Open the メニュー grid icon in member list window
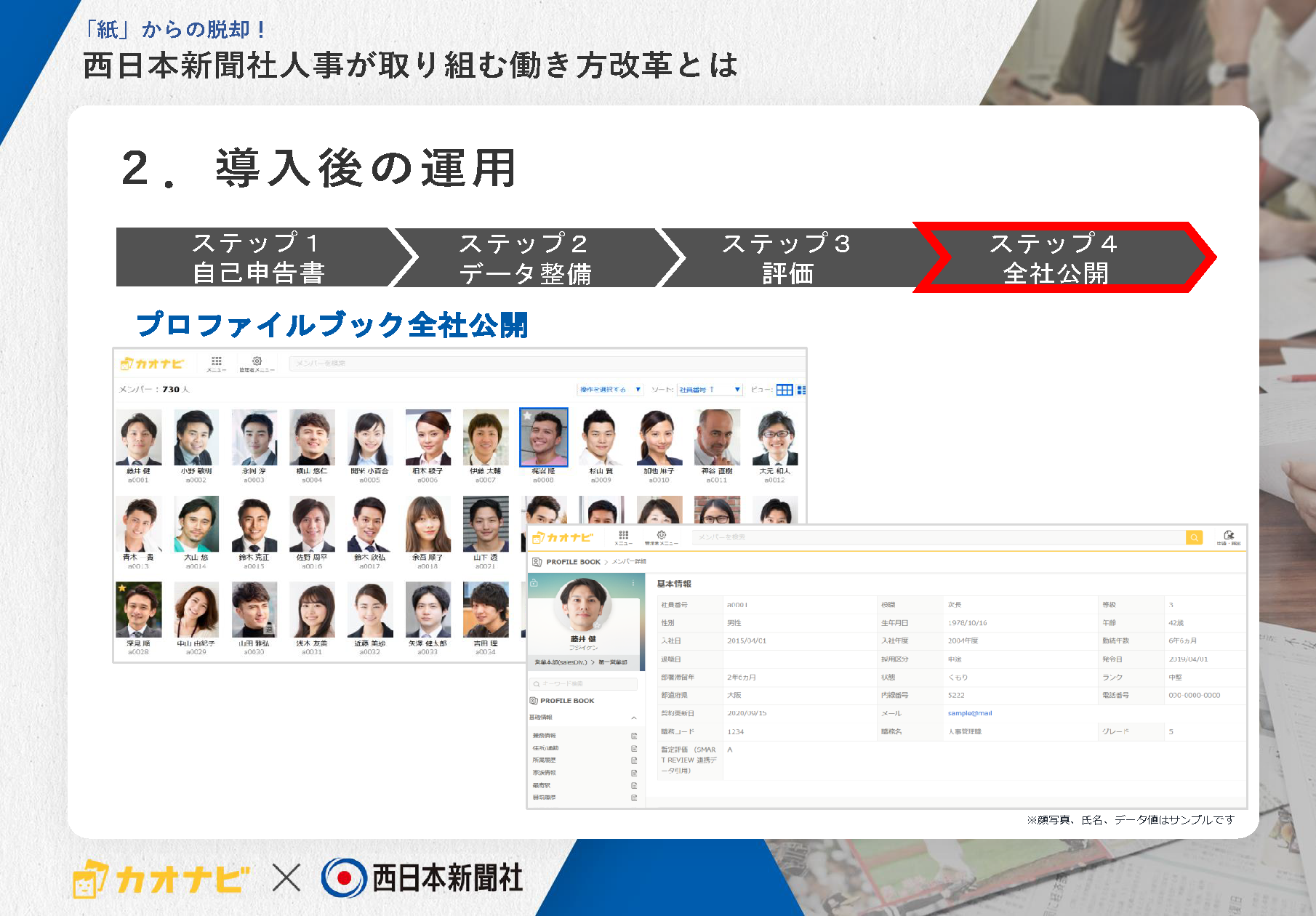The height and width of the screenshot is (916, 1316). 216,361
